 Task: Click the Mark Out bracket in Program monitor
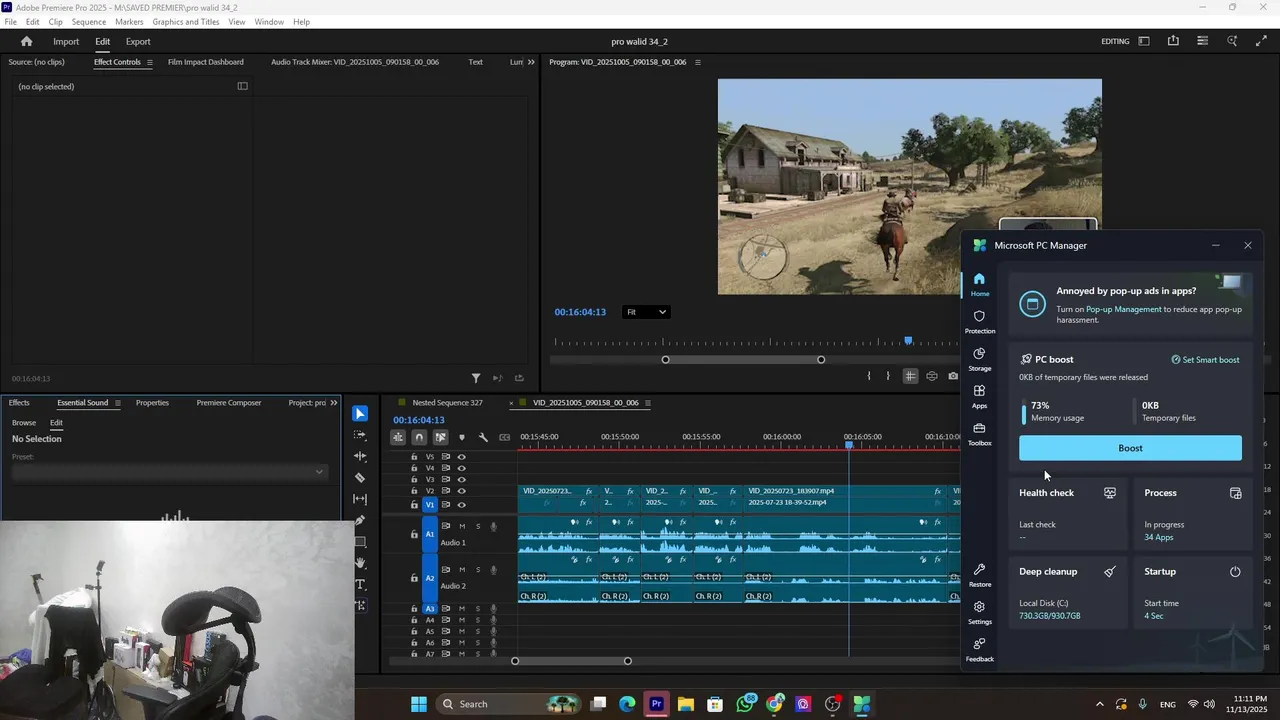click(888, 376)
